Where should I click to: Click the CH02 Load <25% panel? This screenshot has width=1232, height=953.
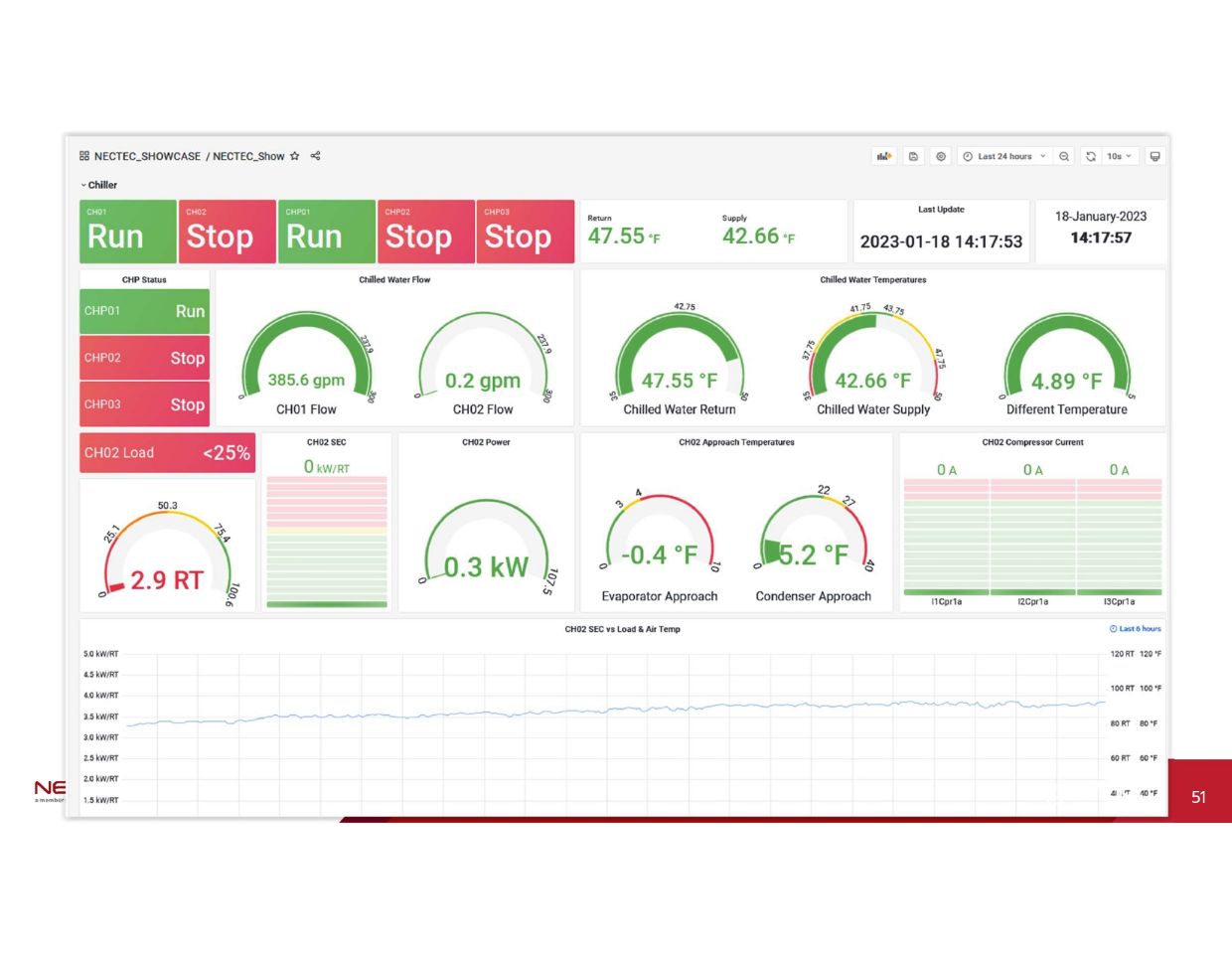click(168, 453)
